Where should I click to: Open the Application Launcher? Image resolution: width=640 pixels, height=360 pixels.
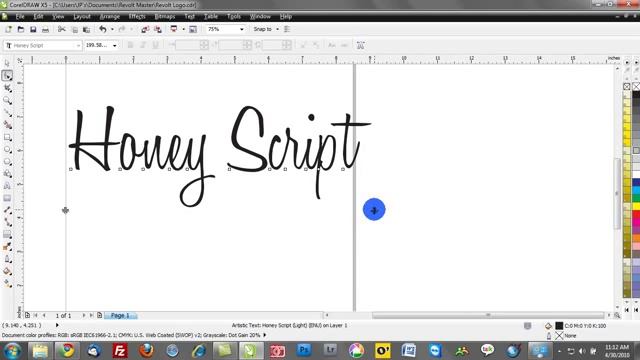(174, 29)
